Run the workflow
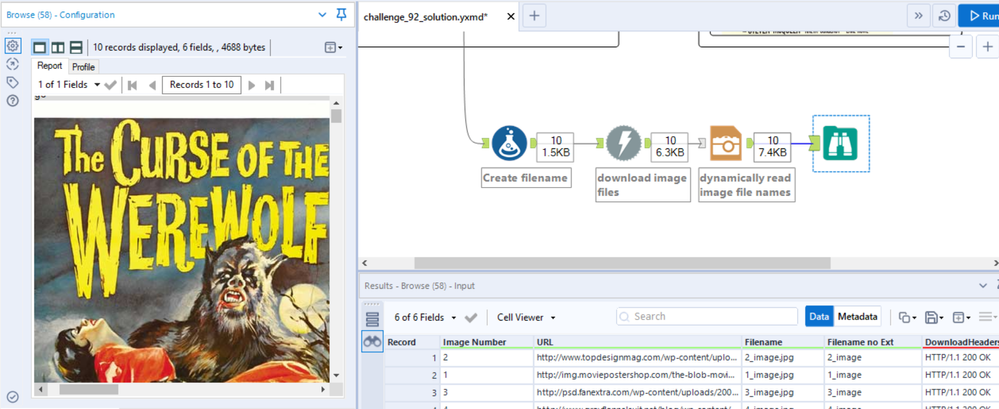 pyautogui.click(x=979, y=16)
